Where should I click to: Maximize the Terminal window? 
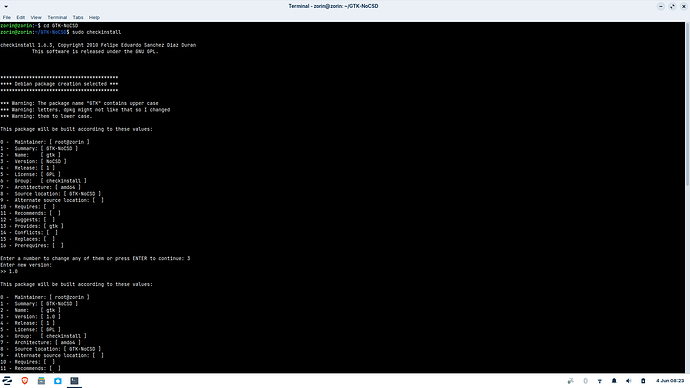pyautogui.click(x=672, y=6)
